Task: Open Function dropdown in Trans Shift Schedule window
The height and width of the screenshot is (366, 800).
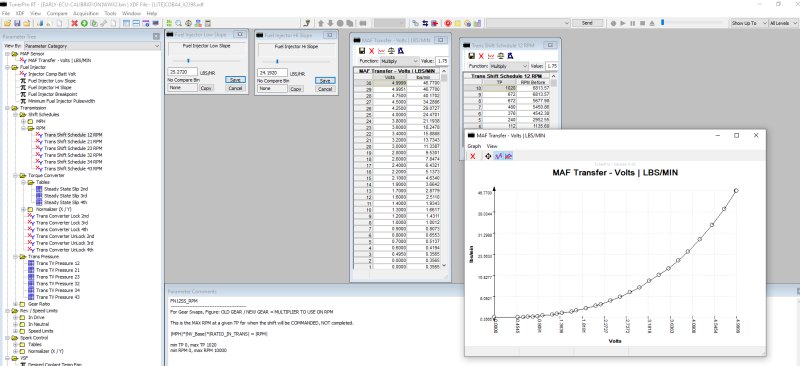Action: click(509, 66)
